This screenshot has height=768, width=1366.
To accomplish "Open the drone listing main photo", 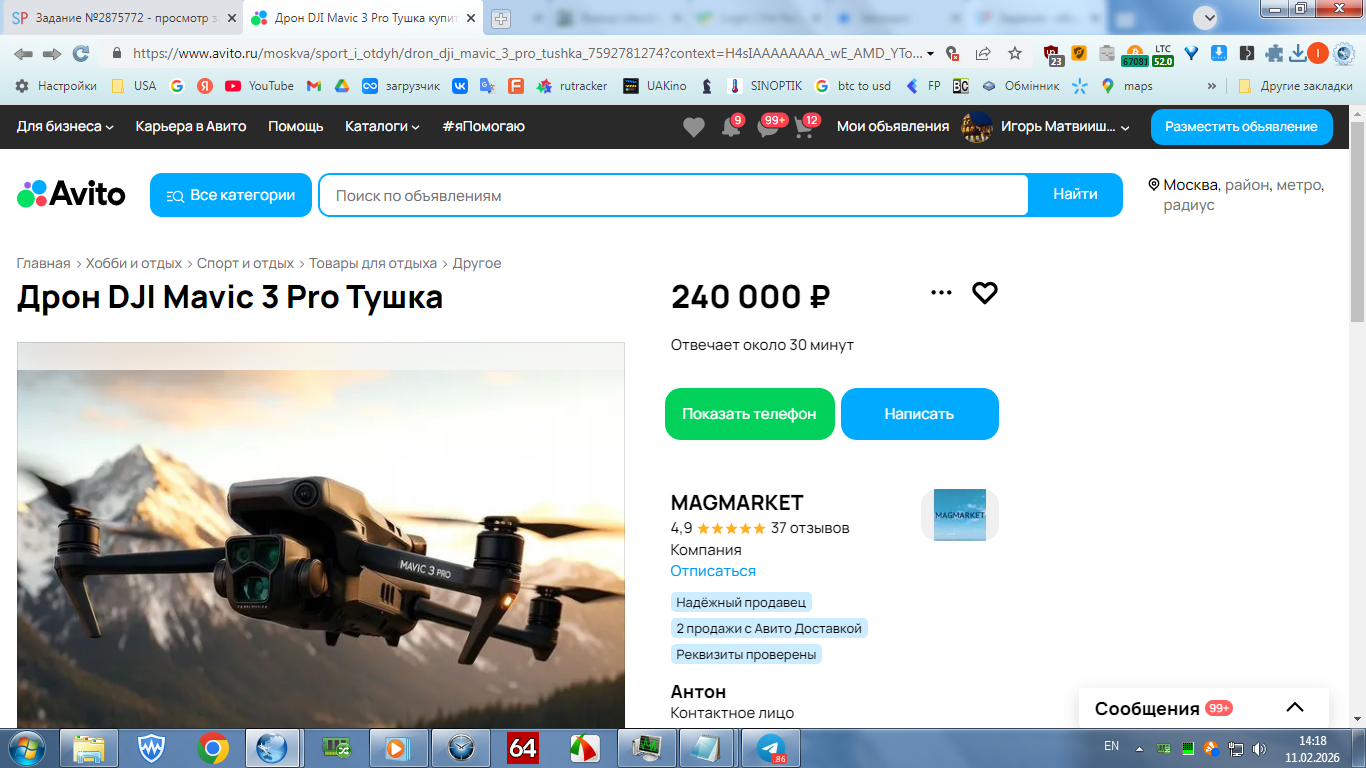I will click(321, 535).
